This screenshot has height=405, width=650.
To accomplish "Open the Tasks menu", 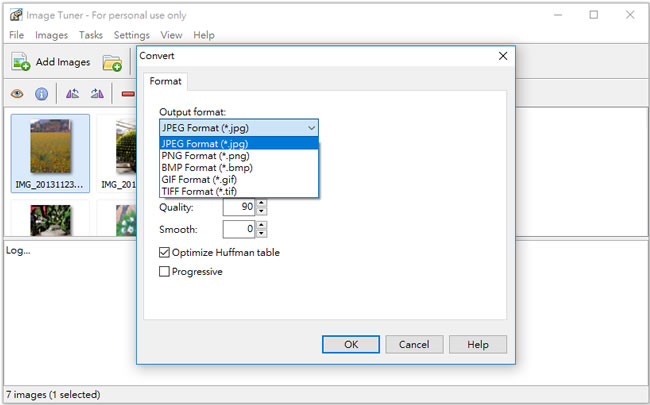I will (91, 35).
